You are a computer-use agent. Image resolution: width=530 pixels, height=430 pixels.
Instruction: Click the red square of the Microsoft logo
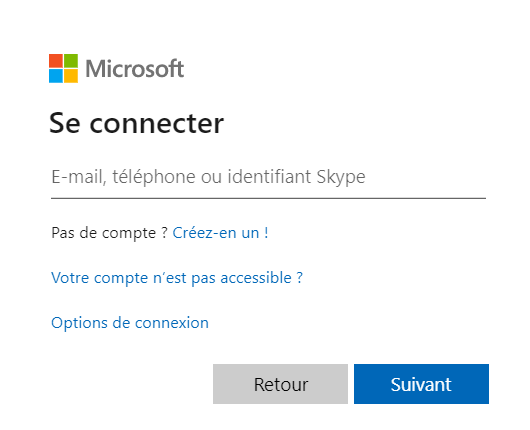(x=56, y=61)
